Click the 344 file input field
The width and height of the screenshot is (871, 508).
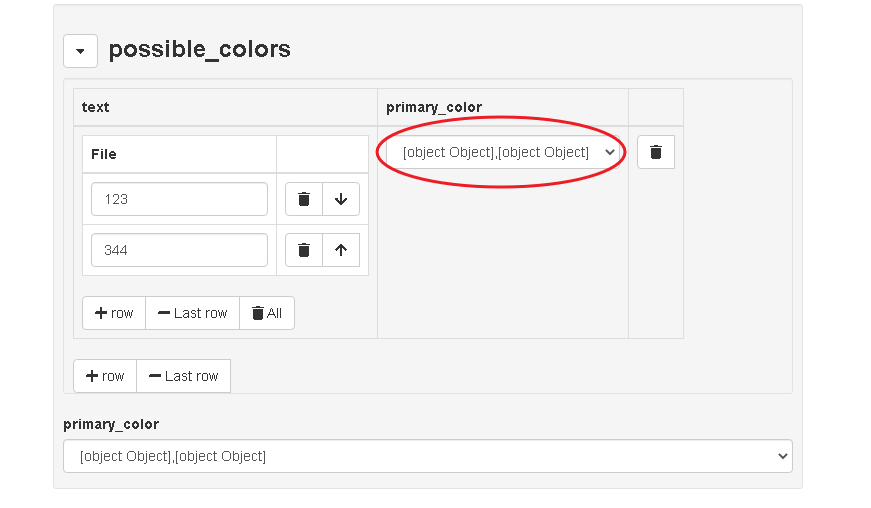(x=179, y=250)
